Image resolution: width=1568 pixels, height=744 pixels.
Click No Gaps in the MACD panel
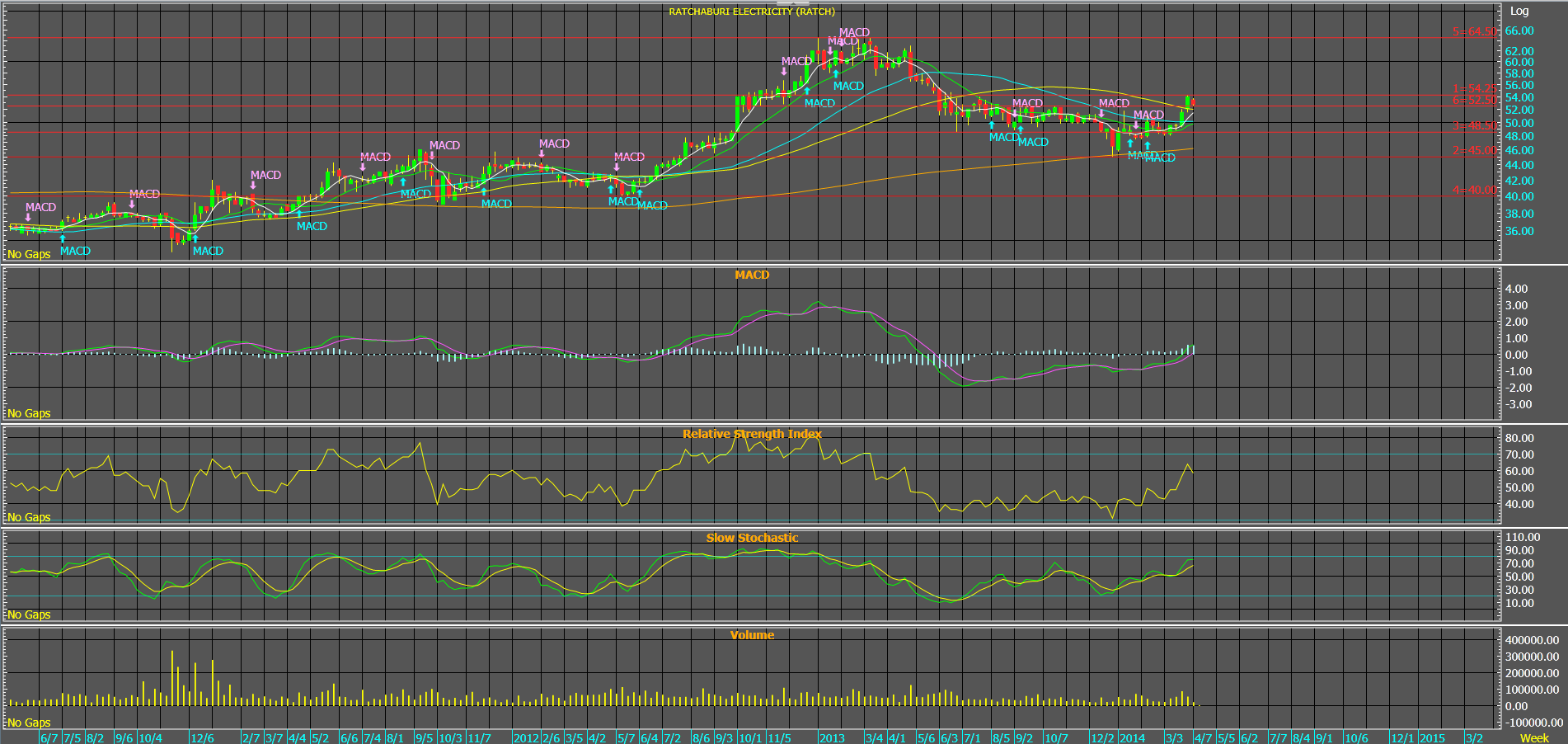point(29,413)
